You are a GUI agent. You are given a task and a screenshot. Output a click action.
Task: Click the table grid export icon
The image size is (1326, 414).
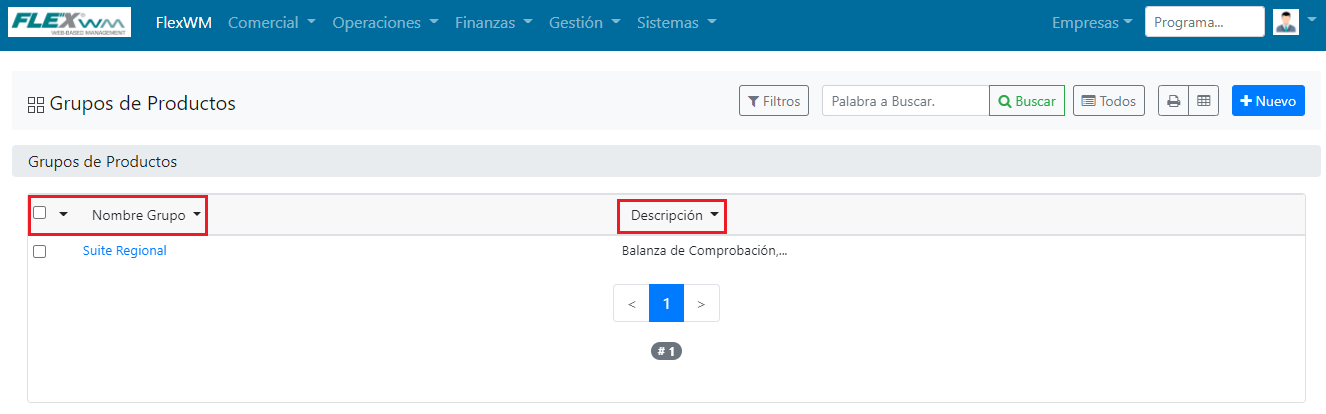[1204, 101]
